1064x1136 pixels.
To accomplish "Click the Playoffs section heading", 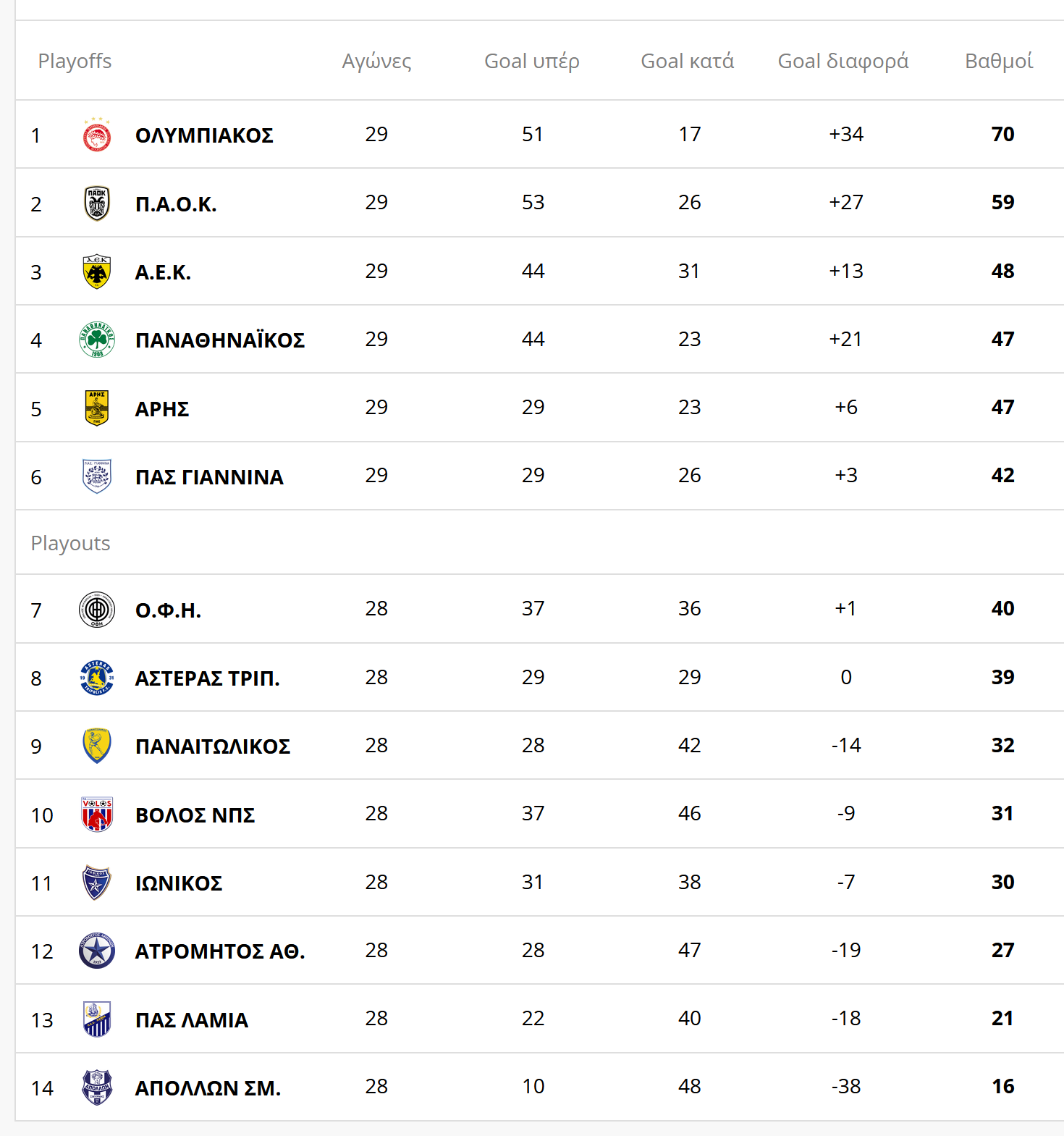I will pyautogui.click(x=75, y=61).
